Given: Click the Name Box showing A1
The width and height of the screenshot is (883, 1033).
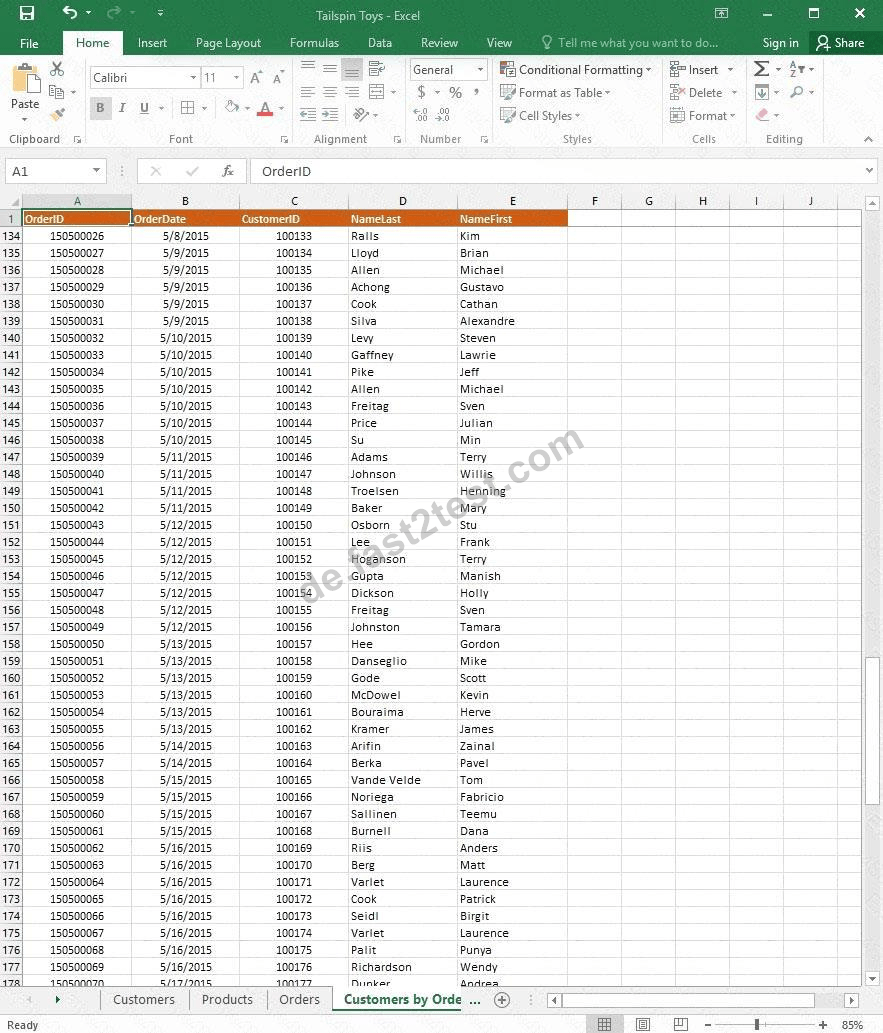Looking at the screenshot, I should click(x=55, y=171).
